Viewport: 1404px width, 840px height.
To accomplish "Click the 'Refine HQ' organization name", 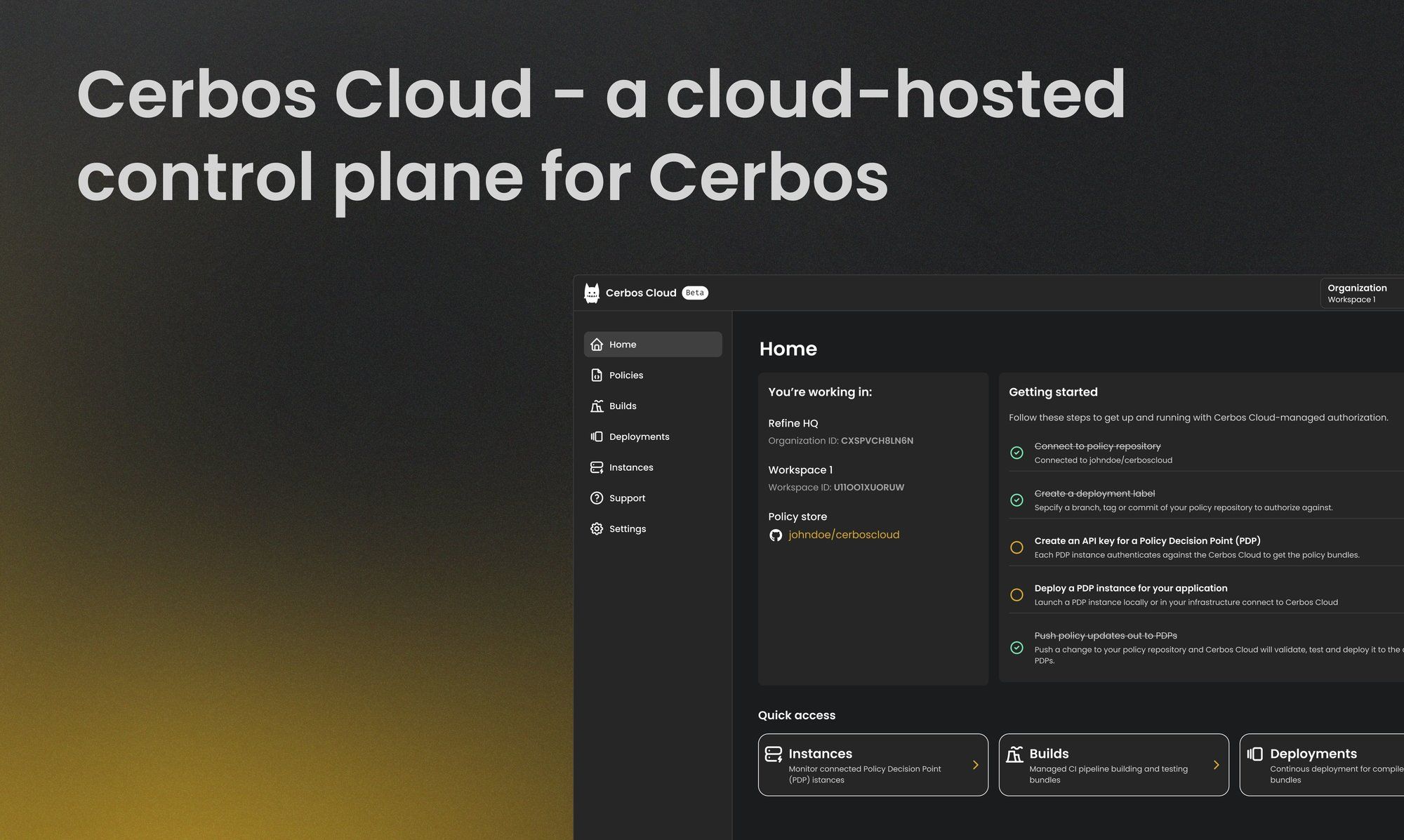I will tap(793, 423).
